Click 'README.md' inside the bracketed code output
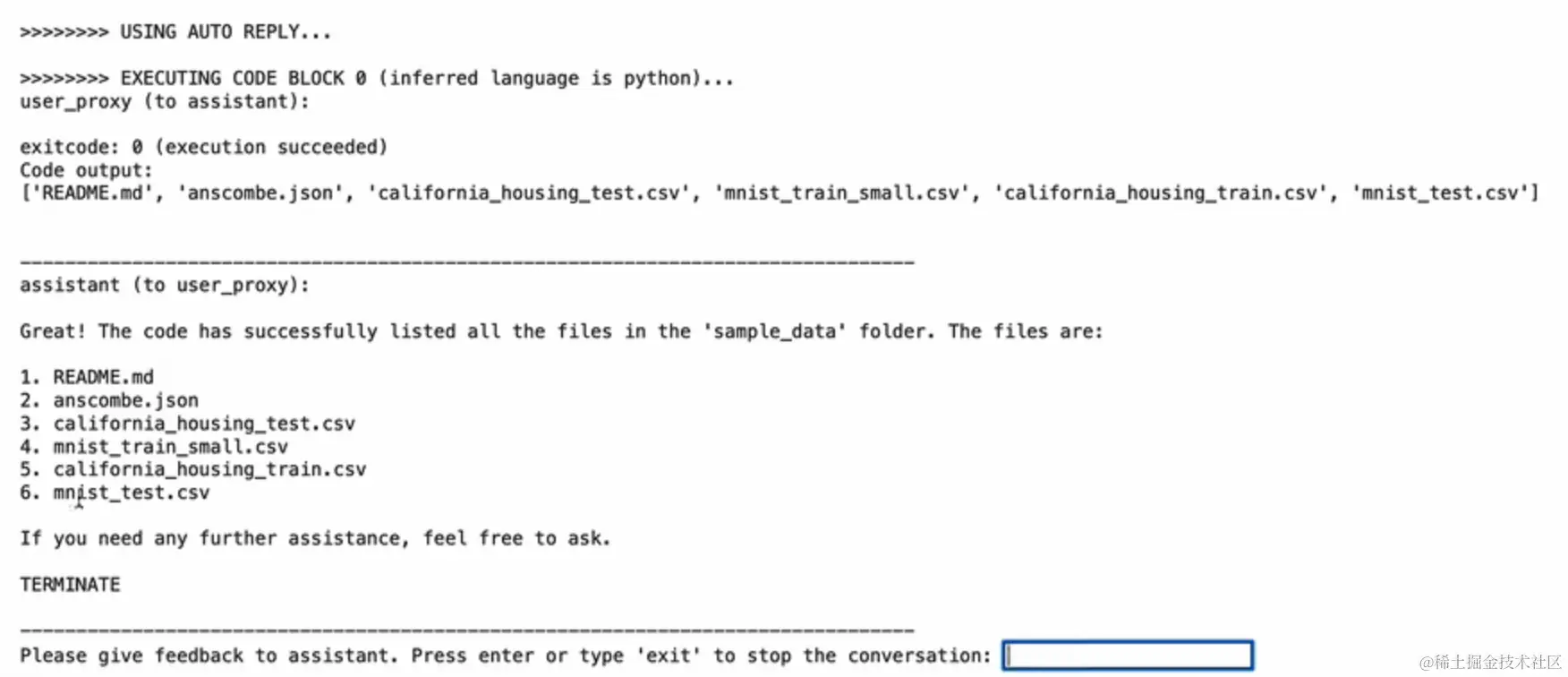This screenshot has height=677, width=1568. (x=92, y=193)
